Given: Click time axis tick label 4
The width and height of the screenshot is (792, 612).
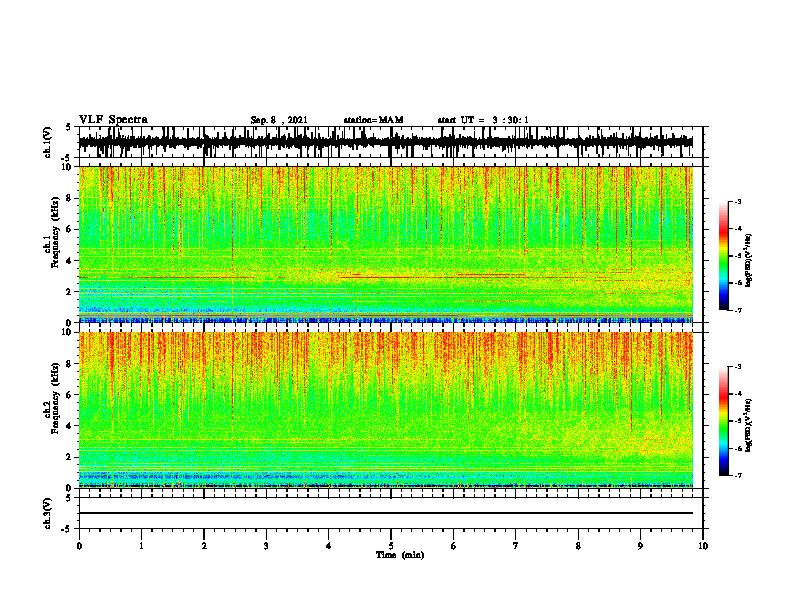Looking at the screenshot, I should coord(329,546).
